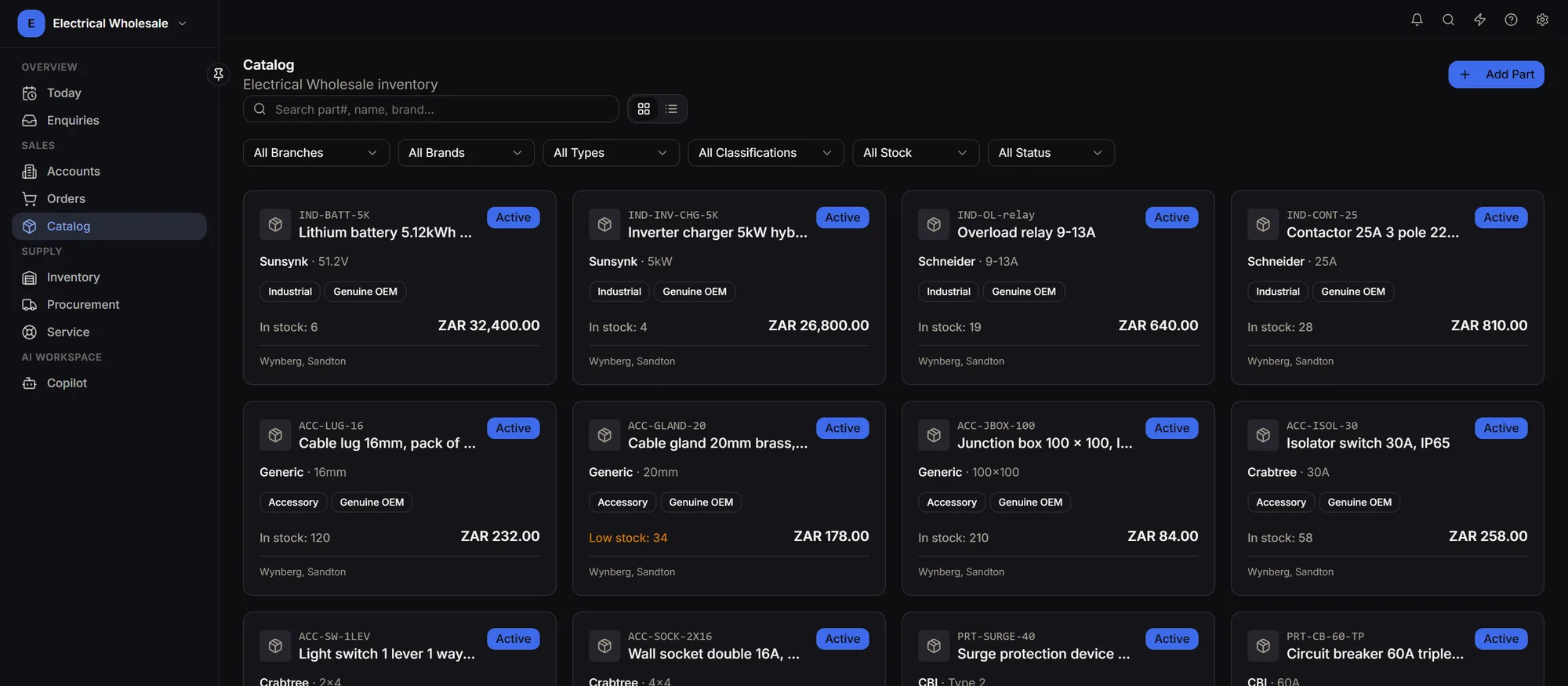Image resolution: width=1568 pixels, height=686 pixels.
Task: Switch to list view
Action: tap(671, 109)
